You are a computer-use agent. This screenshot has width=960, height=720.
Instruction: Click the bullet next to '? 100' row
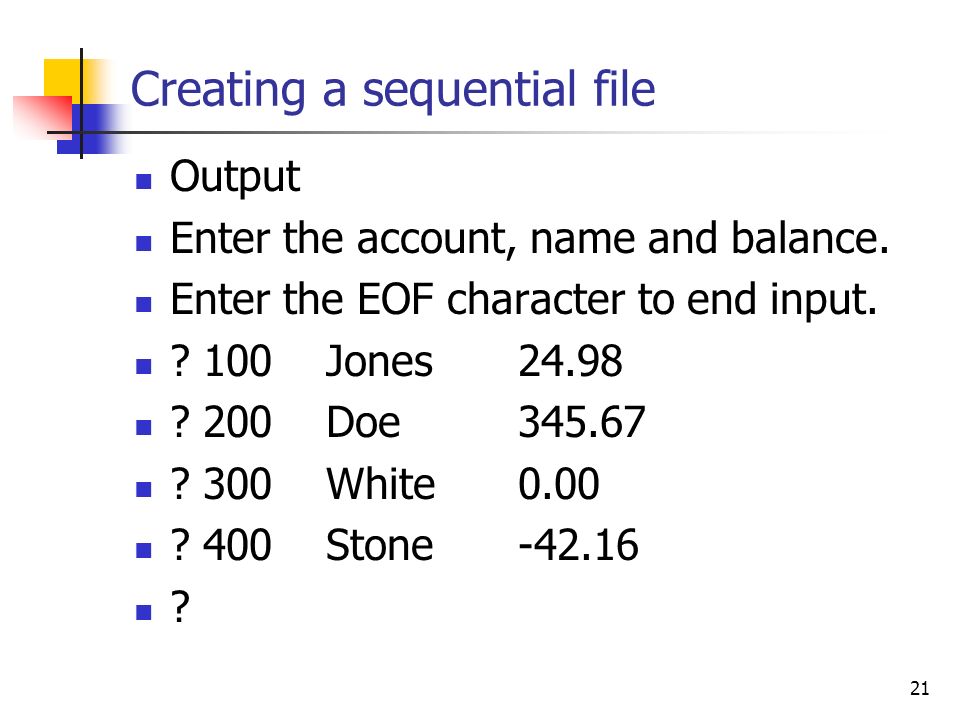pyautogui.click(x=143, y=366)
